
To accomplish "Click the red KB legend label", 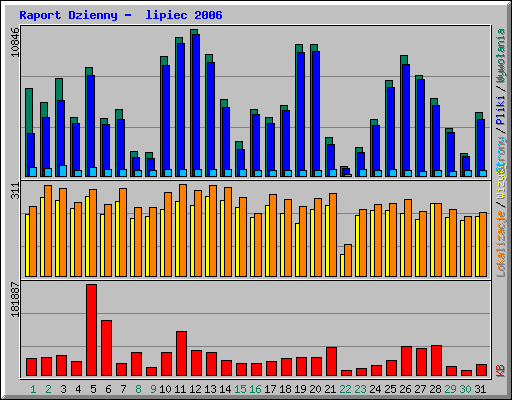I will point(501,371).
